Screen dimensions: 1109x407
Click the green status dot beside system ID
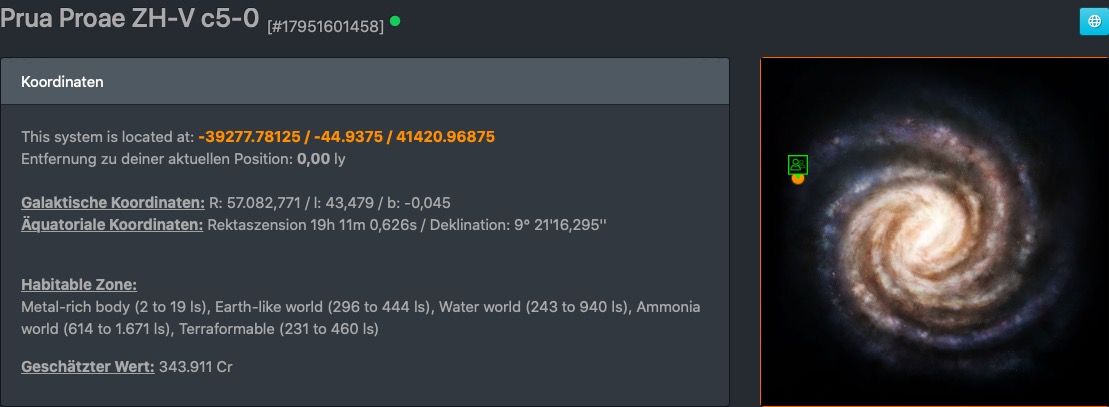point(395,20)
